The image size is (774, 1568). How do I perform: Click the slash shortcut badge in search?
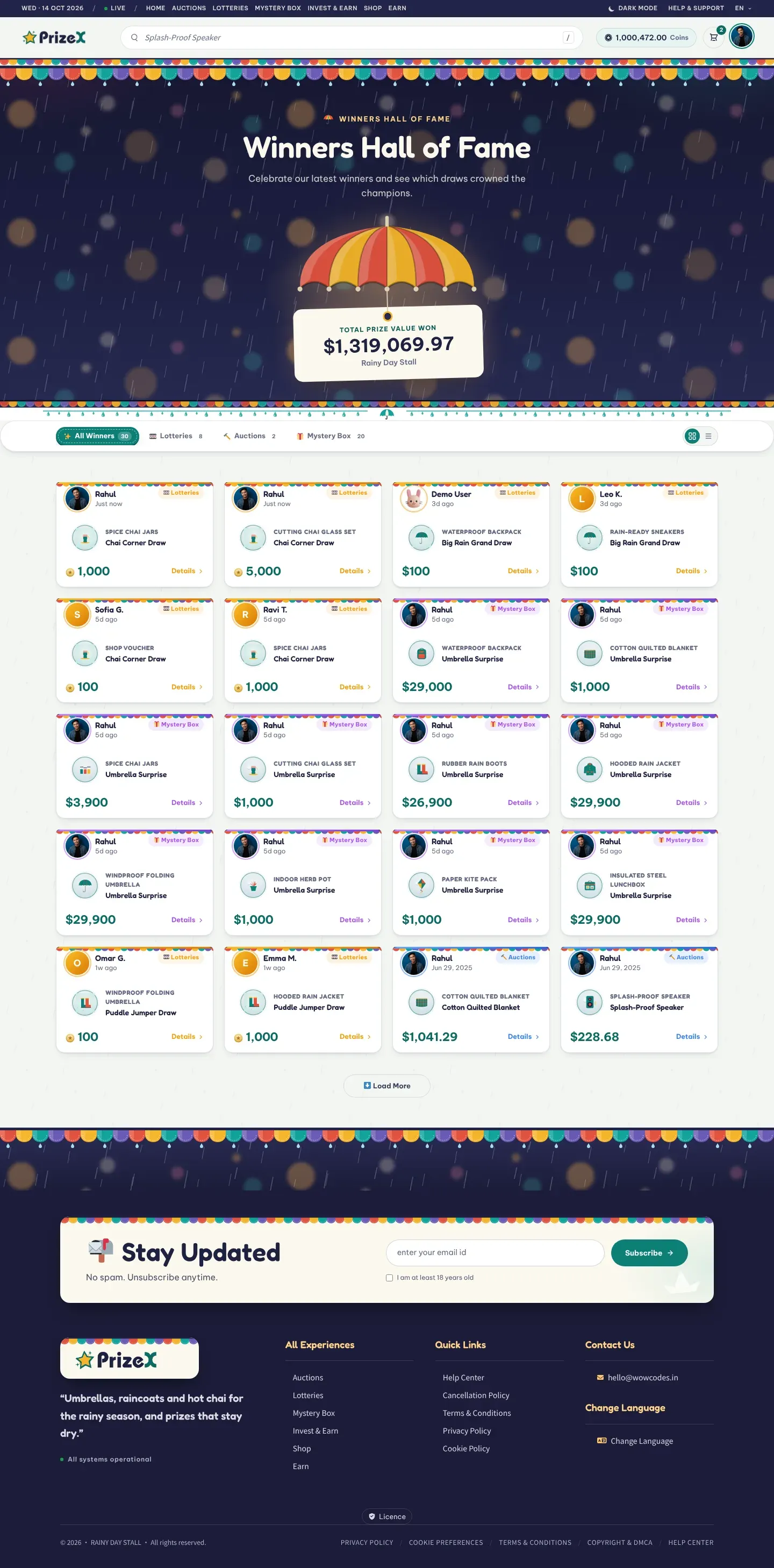[568, 38]
